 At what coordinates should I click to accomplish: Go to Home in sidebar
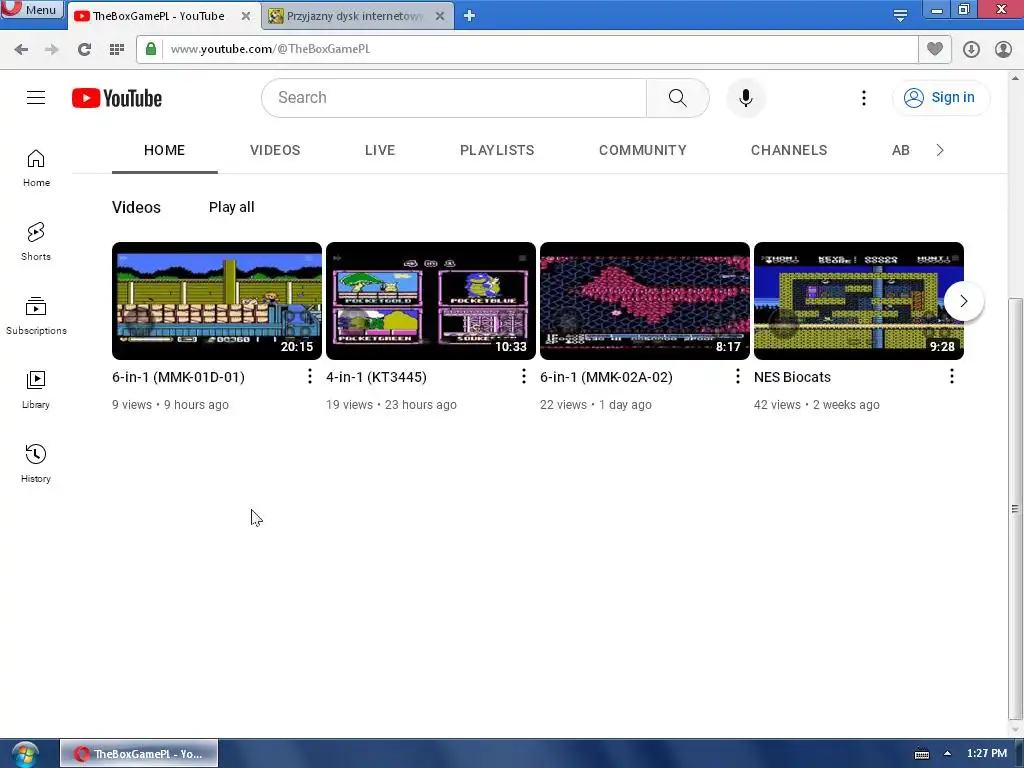[x=36, y=168]
